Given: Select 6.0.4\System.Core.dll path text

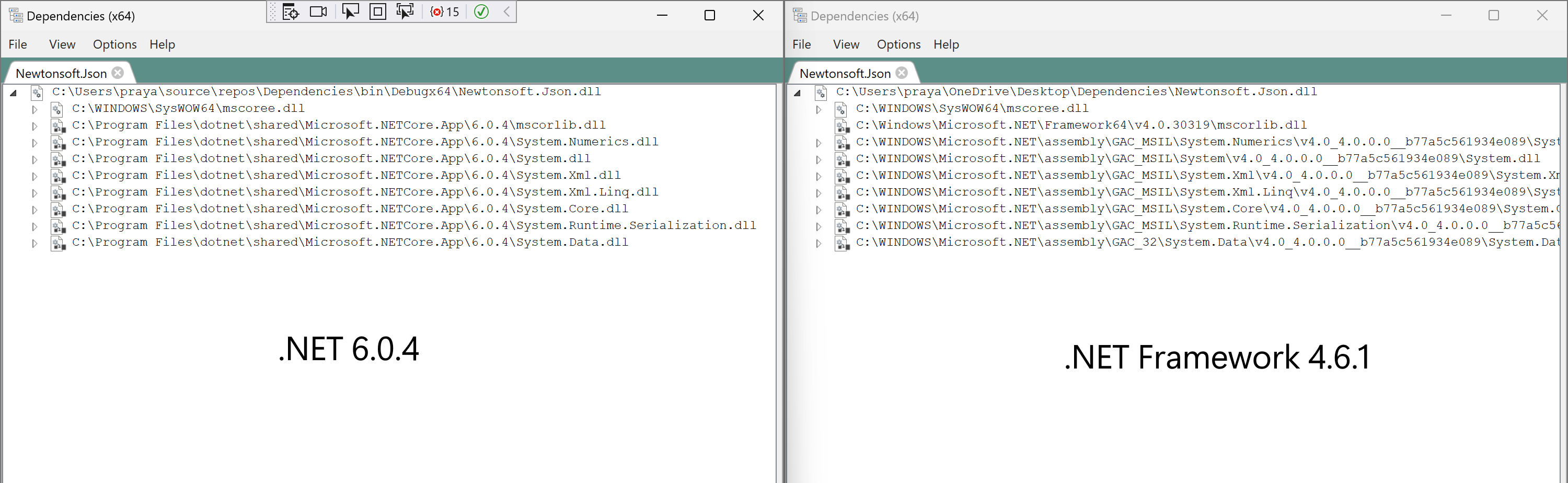Looking at the screenshot, I should [x=350, y=209].
